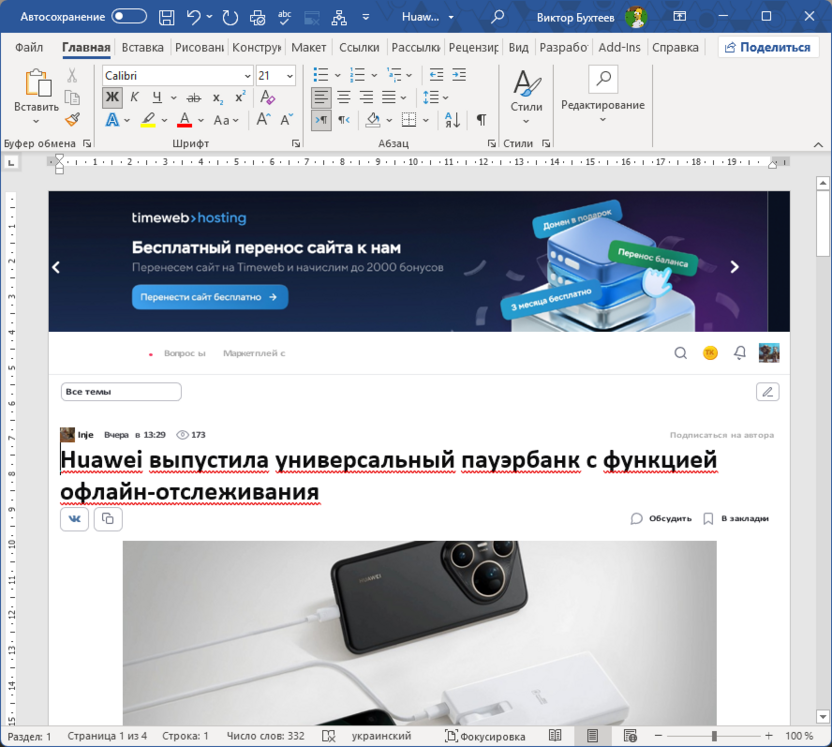Apply superscript formatting

[x=240, y=98]
